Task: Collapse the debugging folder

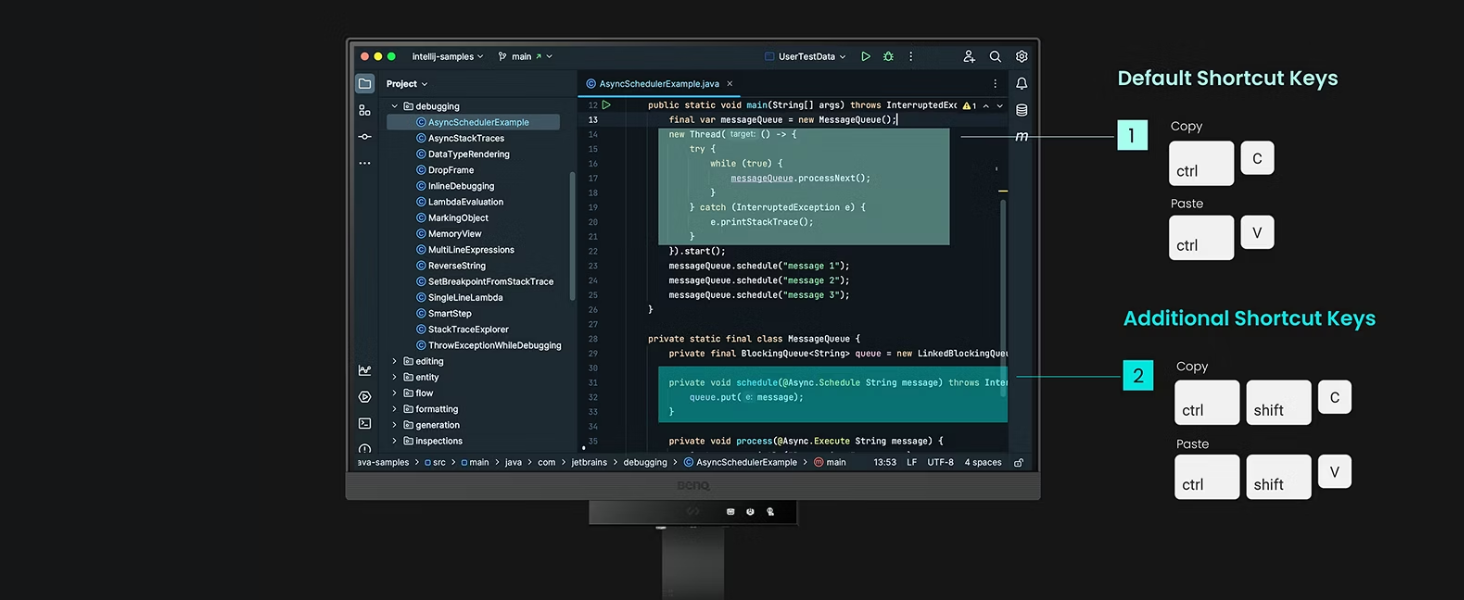Action: (395, 106)
